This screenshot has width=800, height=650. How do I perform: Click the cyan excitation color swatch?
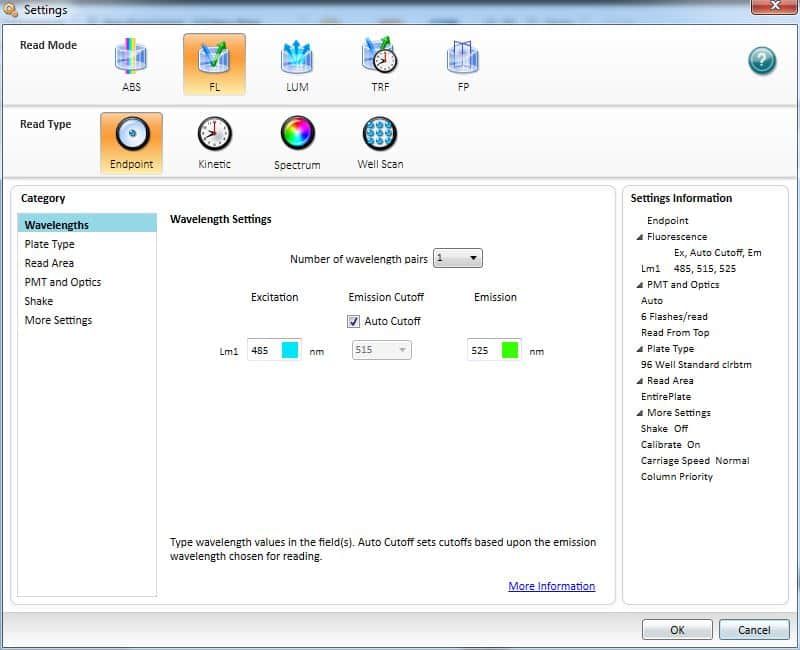(x=290, y=350)
